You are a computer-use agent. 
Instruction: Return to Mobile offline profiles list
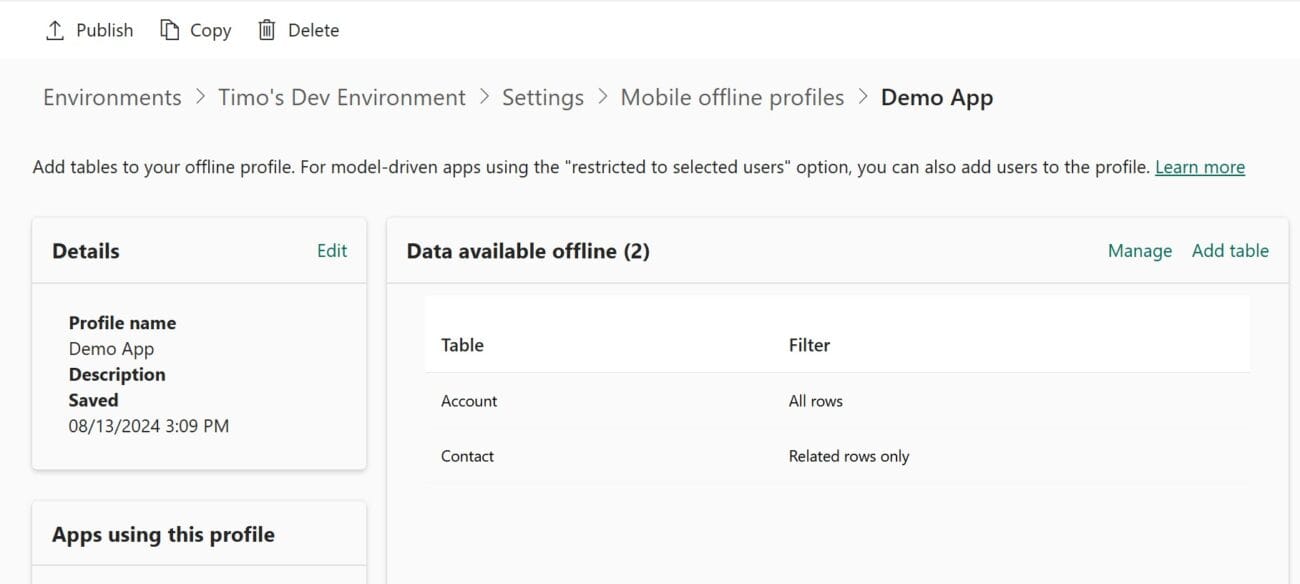pos(732,97)
